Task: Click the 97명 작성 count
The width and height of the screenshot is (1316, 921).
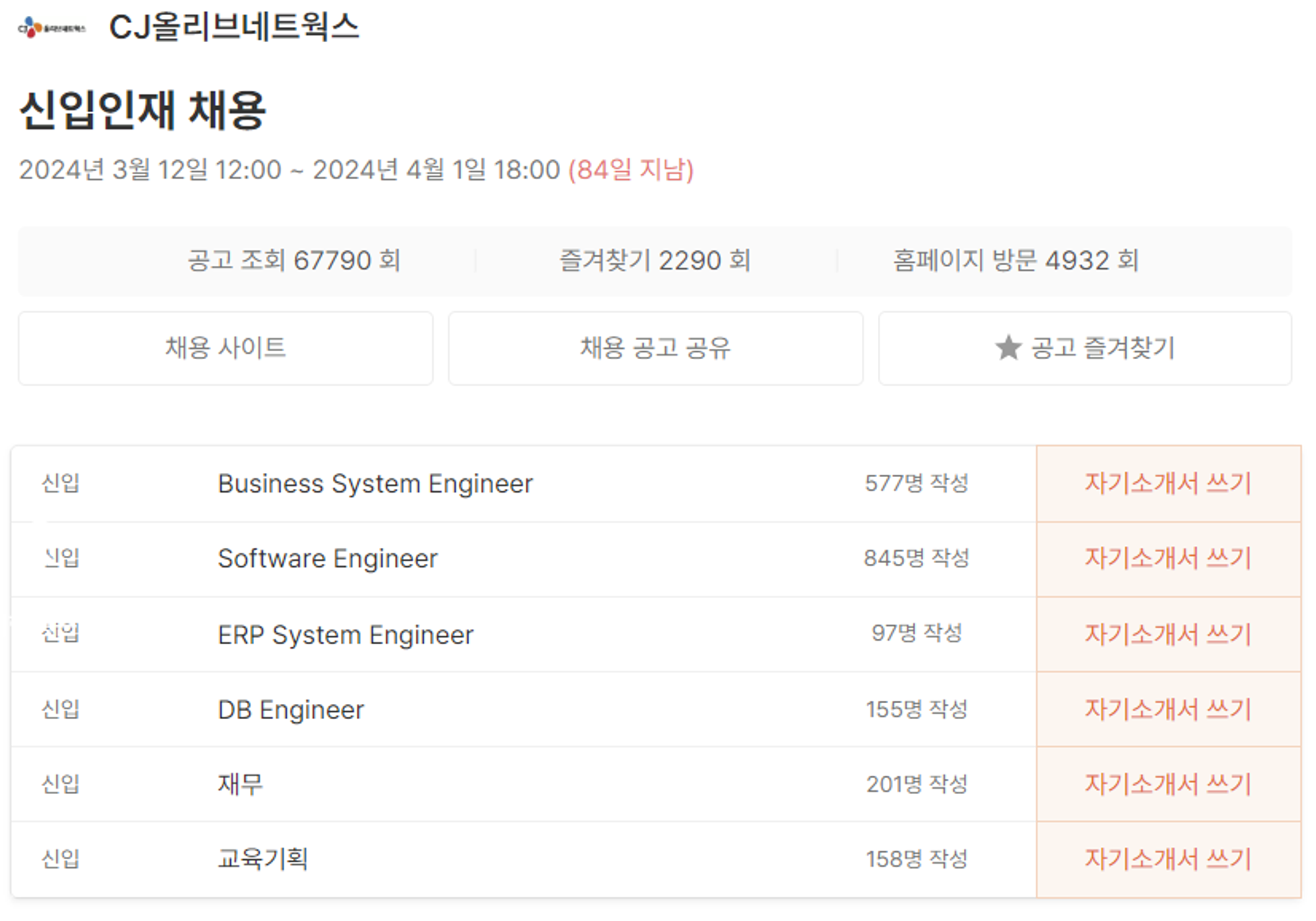Action: (917, 633)
